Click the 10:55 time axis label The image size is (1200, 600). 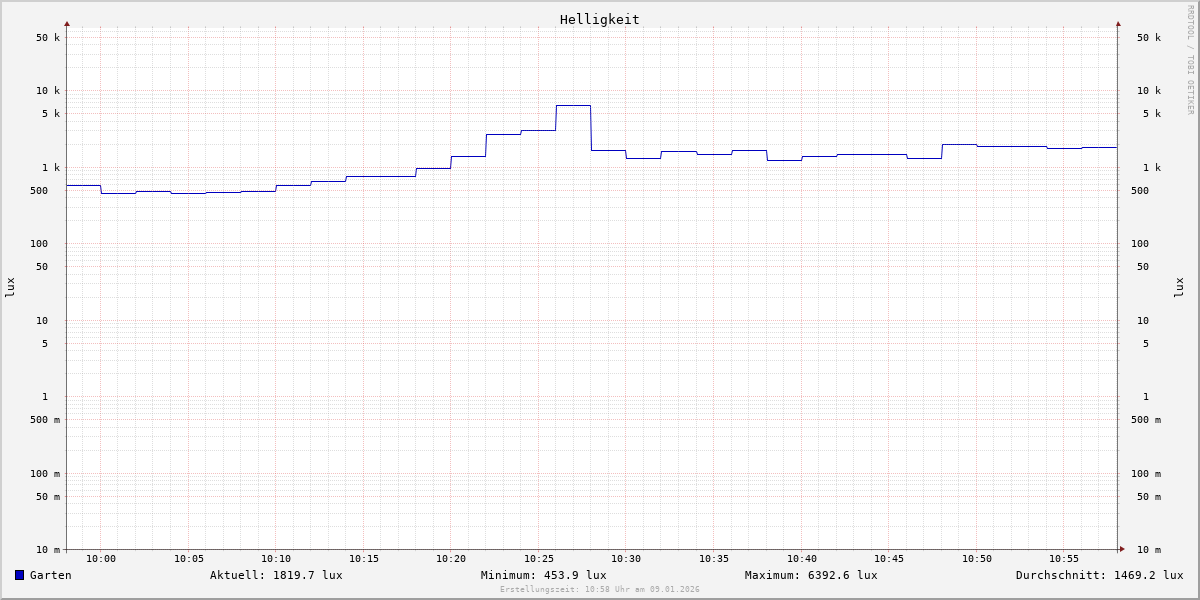click(x=1064, y=559)
